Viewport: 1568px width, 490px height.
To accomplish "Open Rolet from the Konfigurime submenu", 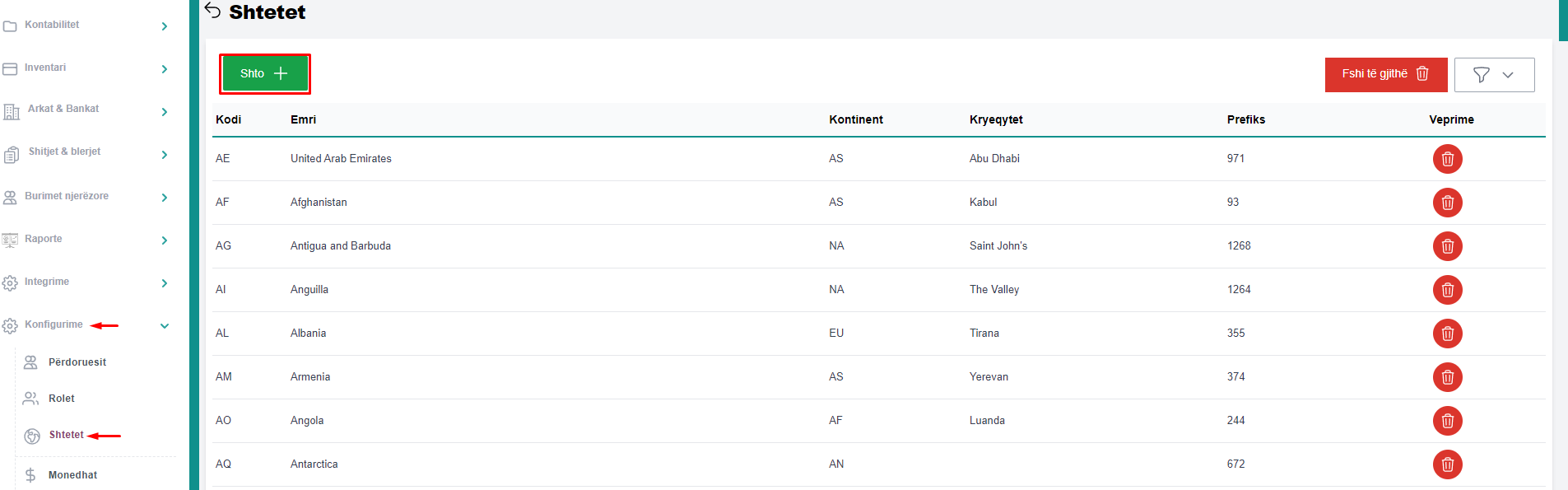I will point(61,399).
